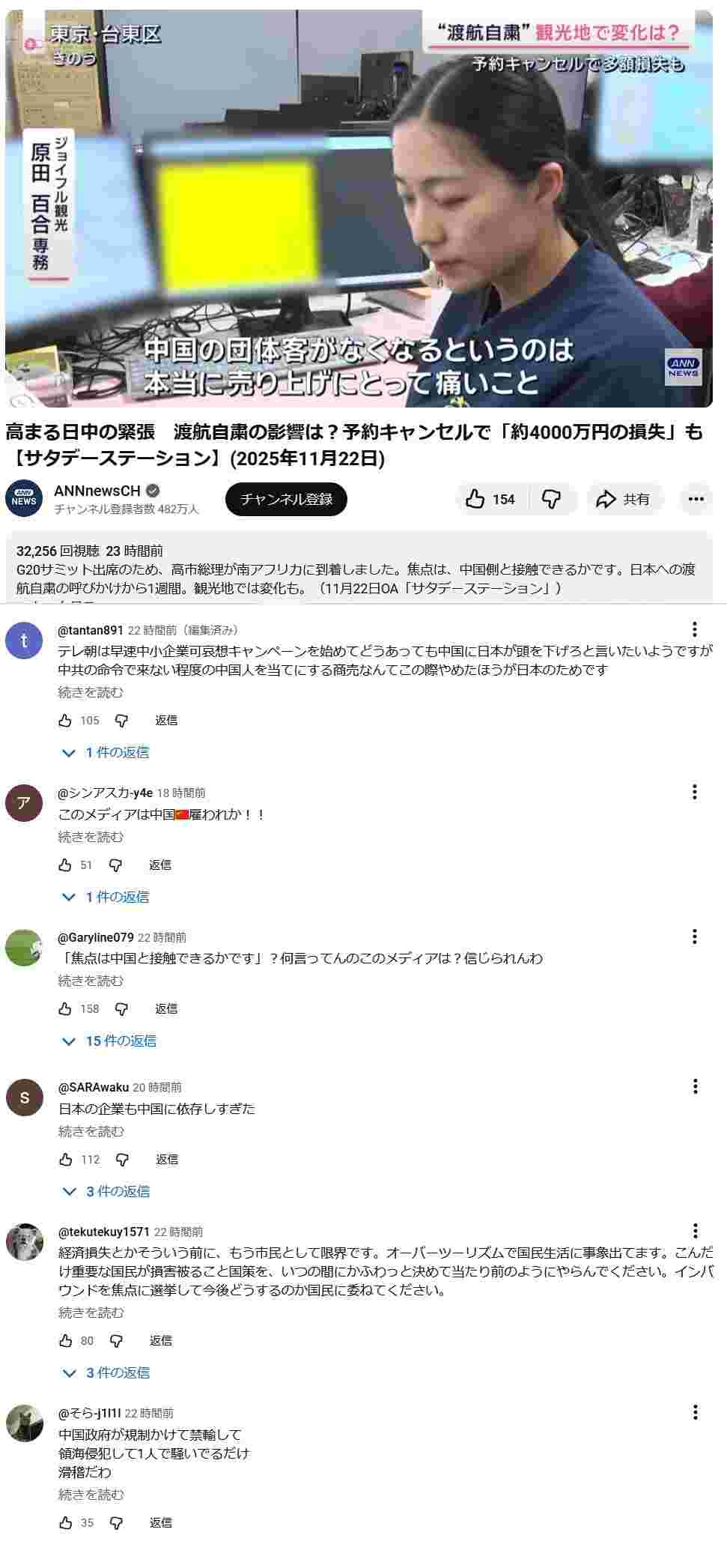
Task: Open options menu on @tantan891 comment
Action: tap(695, 629)
